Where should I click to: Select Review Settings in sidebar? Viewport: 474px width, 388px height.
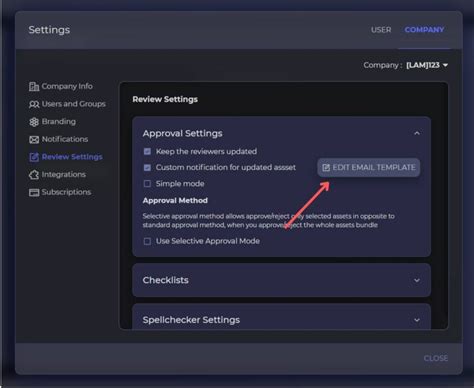click(x=66, y=157)
